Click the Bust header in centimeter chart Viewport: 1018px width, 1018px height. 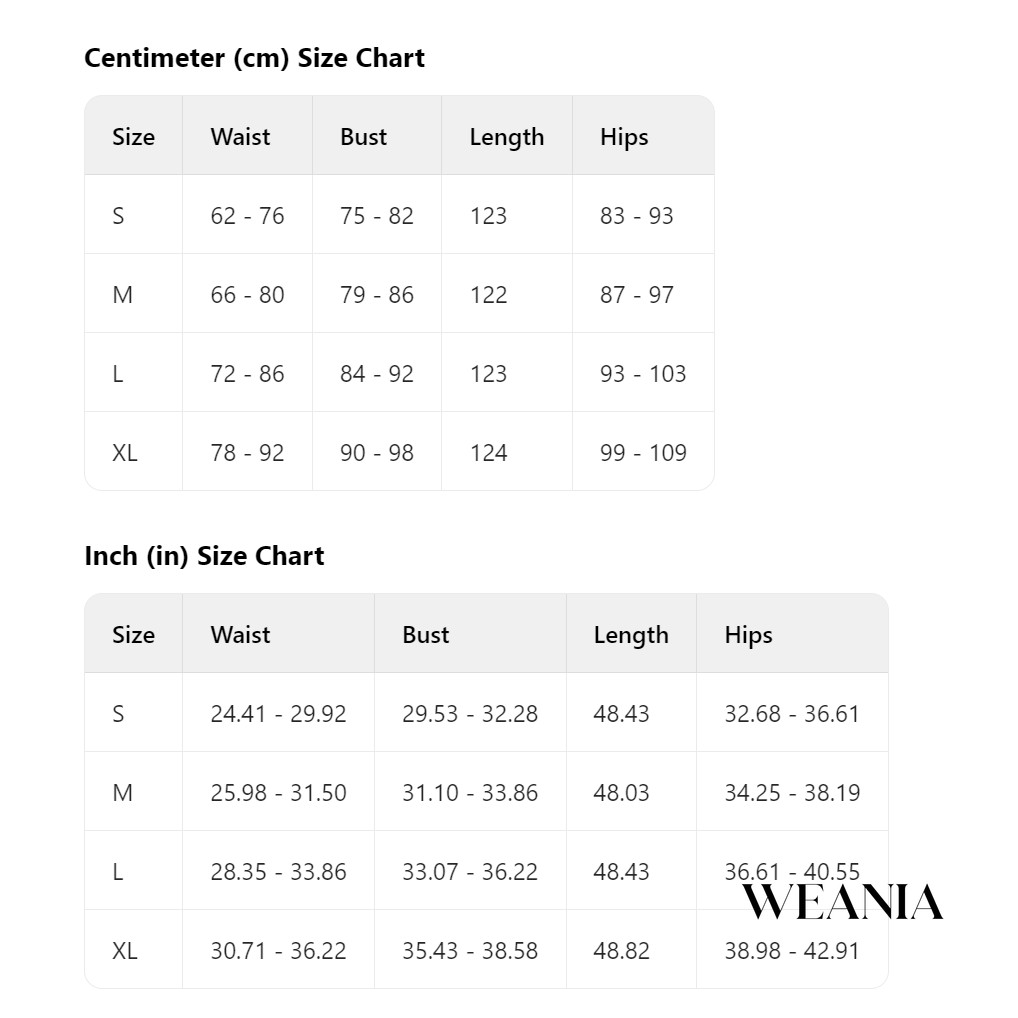(364, 136)
